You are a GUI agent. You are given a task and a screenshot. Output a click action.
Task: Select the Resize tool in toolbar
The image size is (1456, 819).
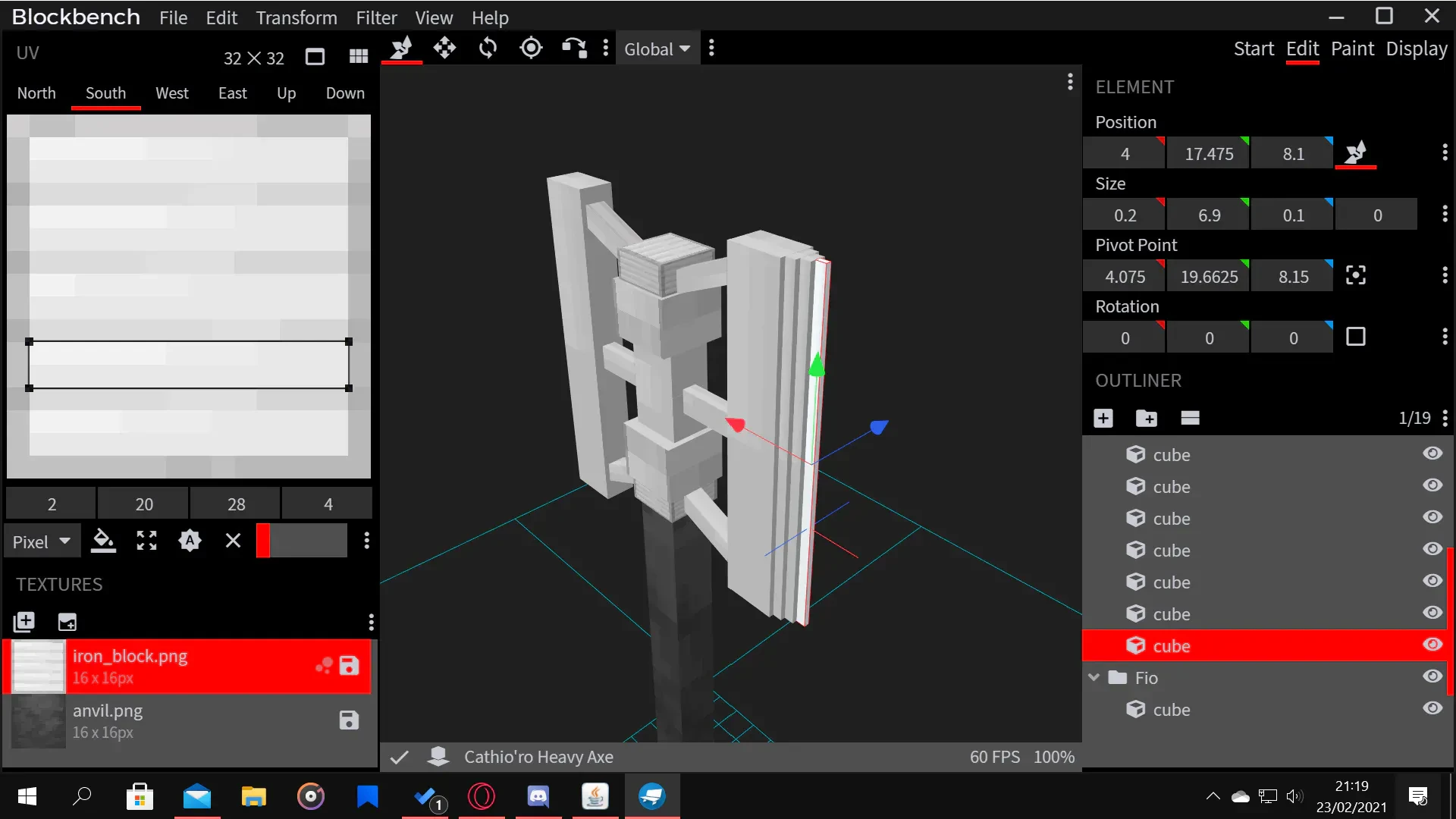(x=401, y=49)
